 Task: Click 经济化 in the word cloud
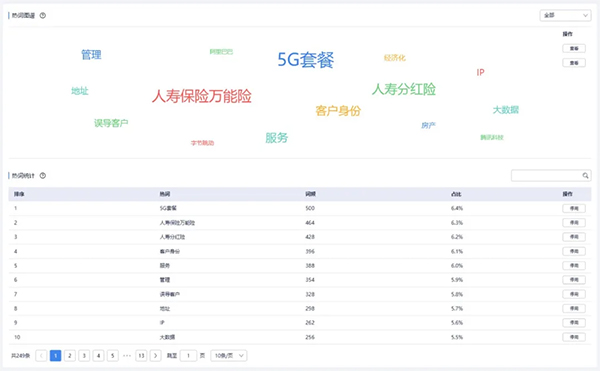tap(395, 58)
